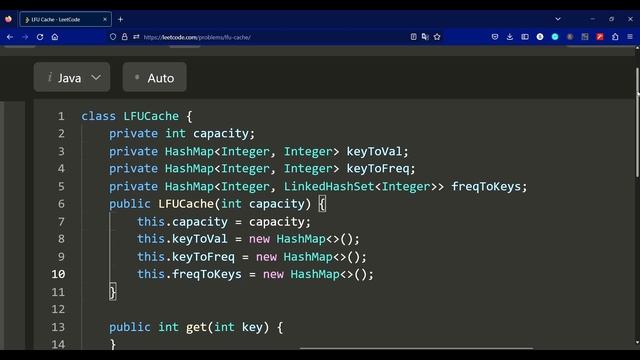Click the red square extension icon
Image resolution: width=640 pixels, height=360 pixels.
tap(600, 37)
